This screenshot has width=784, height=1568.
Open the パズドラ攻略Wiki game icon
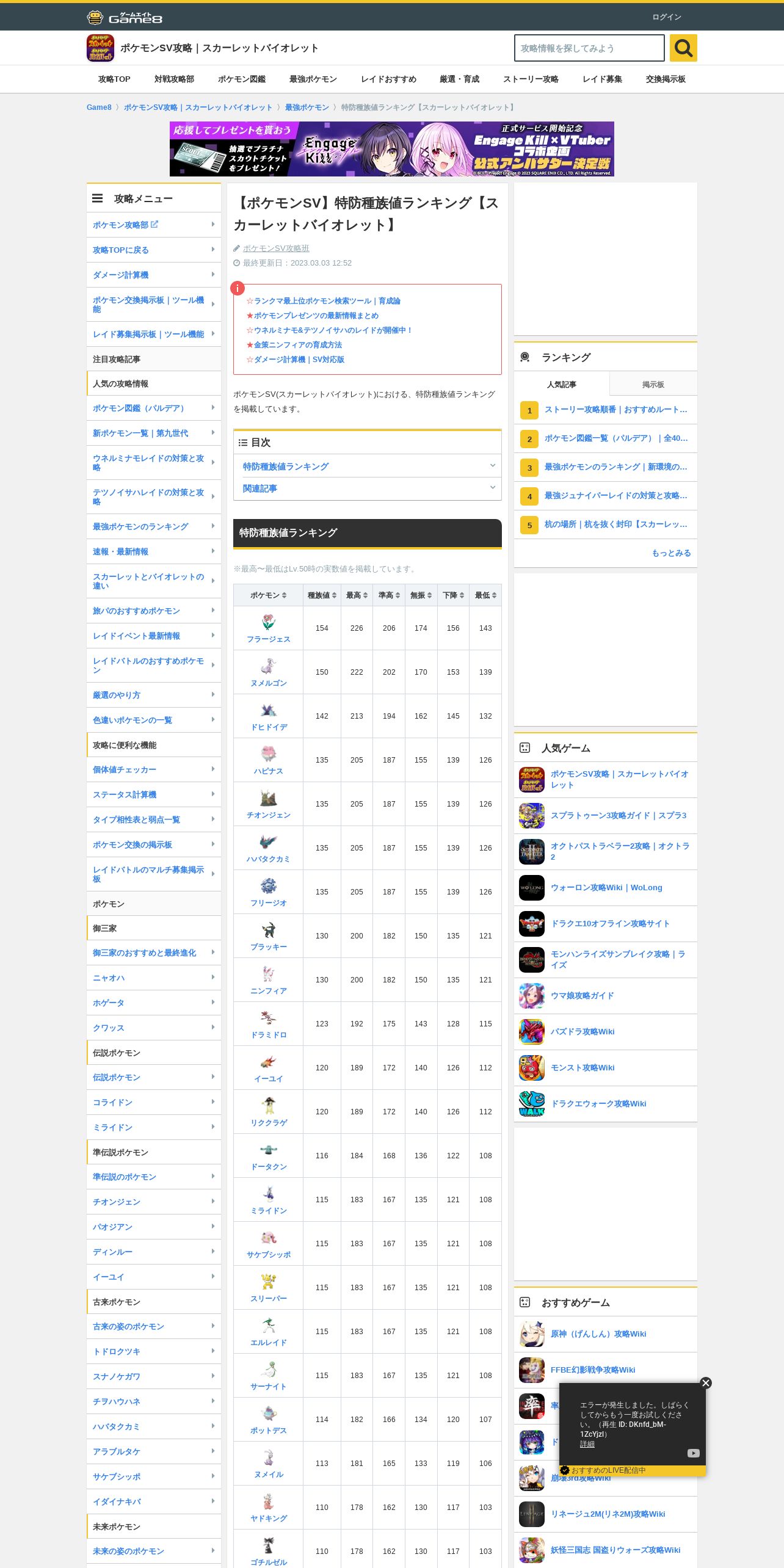(x=532, y=1032)
